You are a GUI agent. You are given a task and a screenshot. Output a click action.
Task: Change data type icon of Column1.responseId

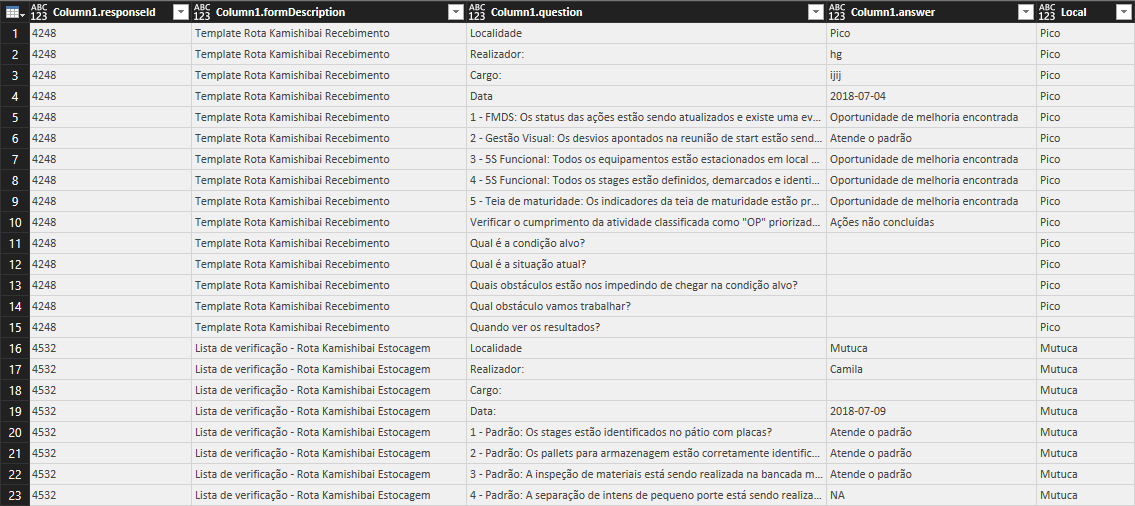(x=40, y=12)
